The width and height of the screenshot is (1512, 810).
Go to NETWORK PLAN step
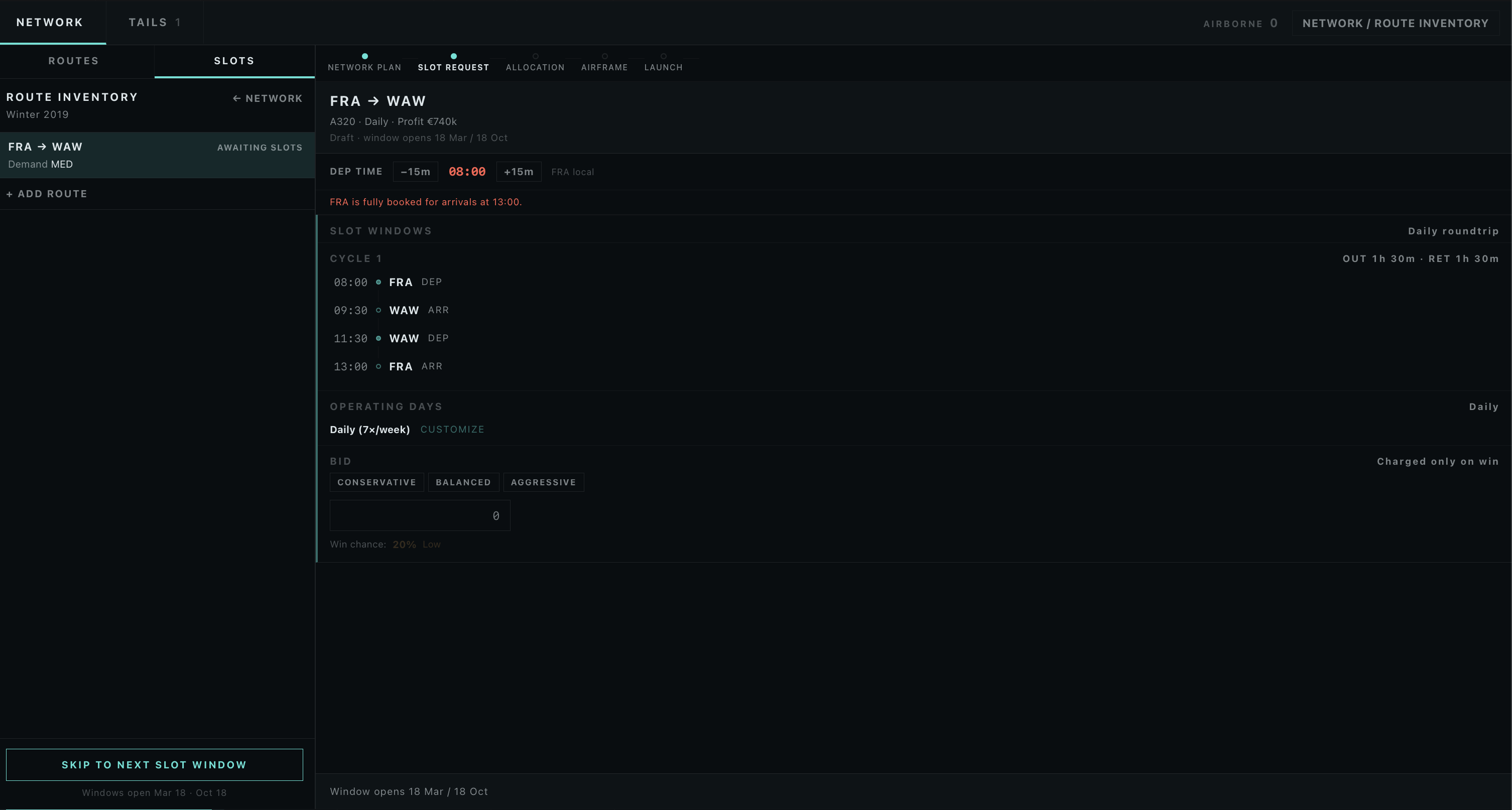point(364,63)
